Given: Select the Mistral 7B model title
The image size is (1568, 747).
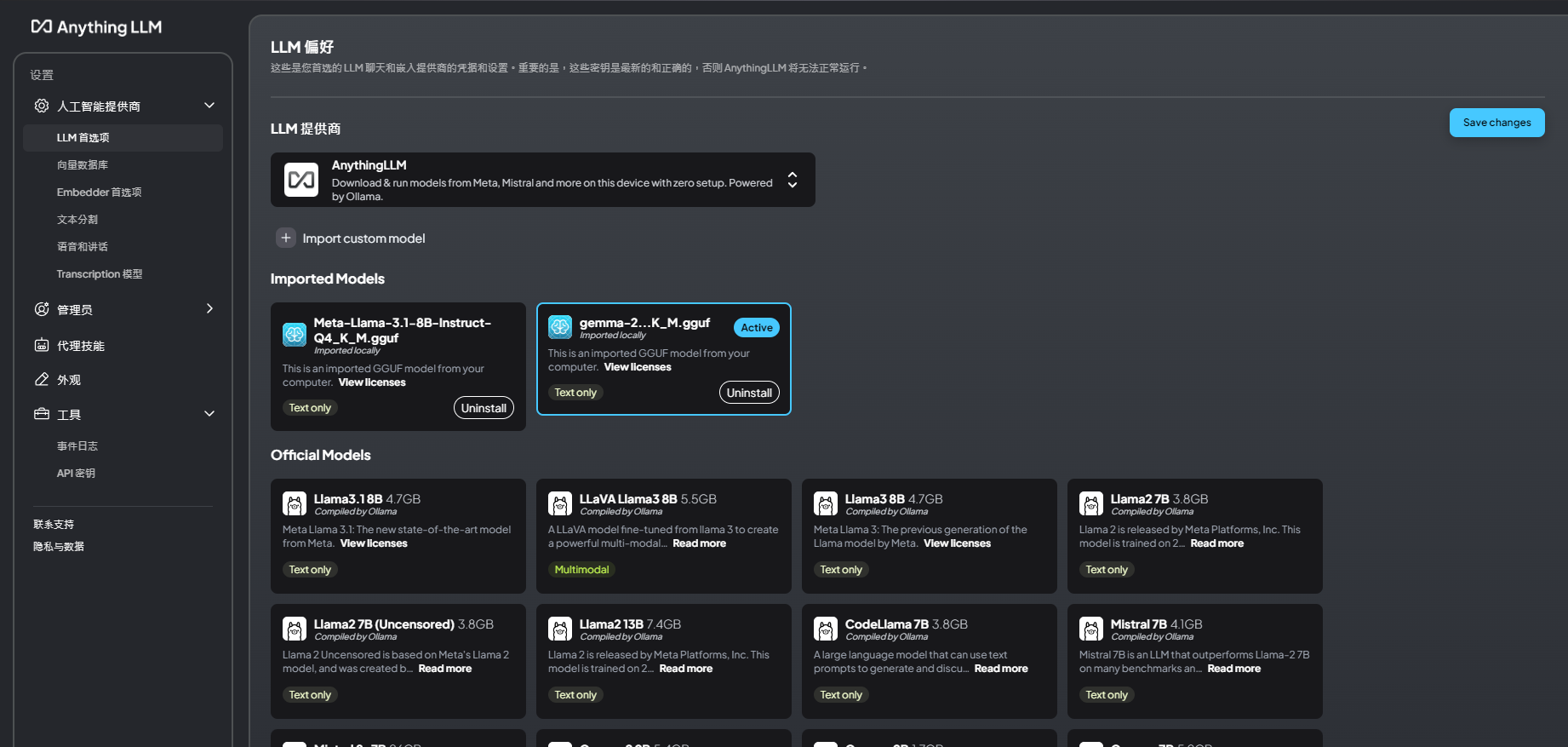Looking at the screenshot, I should 1139,624.
